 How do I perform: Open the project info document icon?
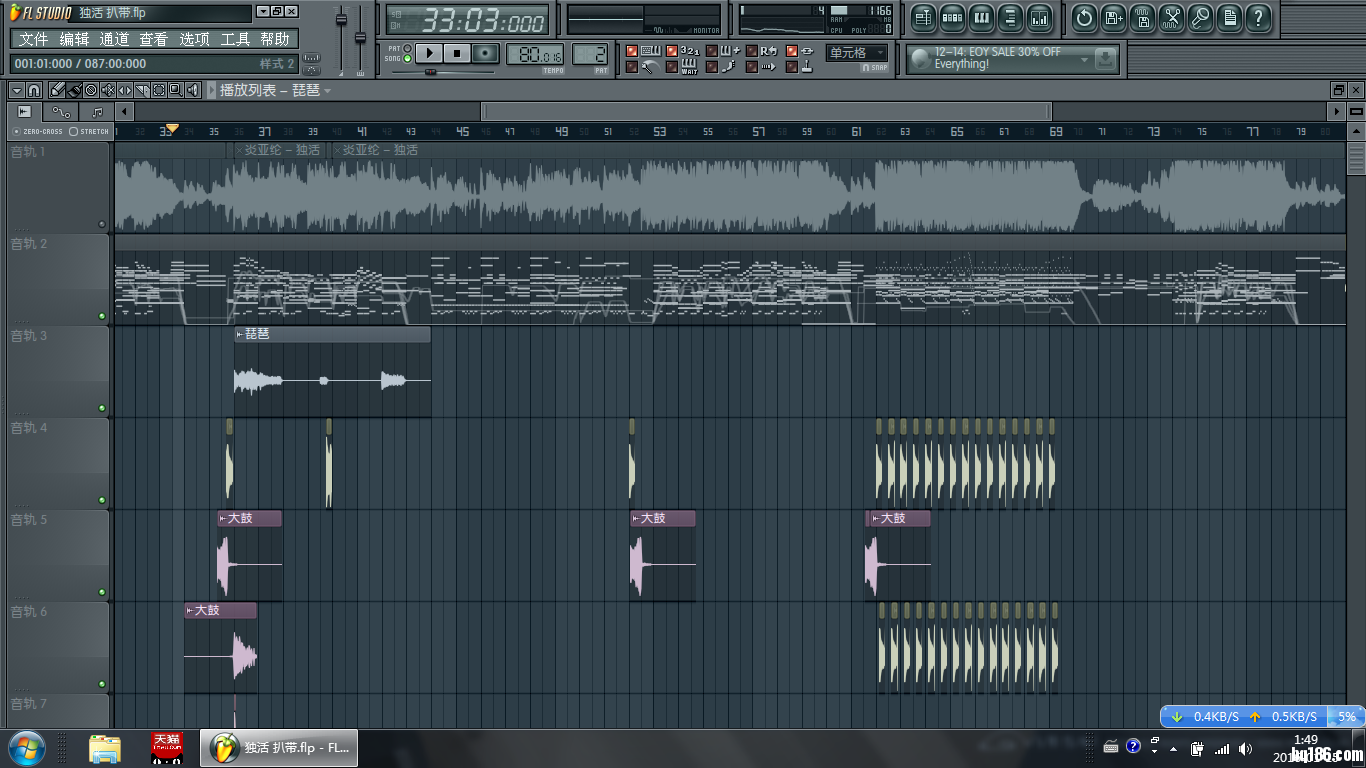(x=1229, y=18)
